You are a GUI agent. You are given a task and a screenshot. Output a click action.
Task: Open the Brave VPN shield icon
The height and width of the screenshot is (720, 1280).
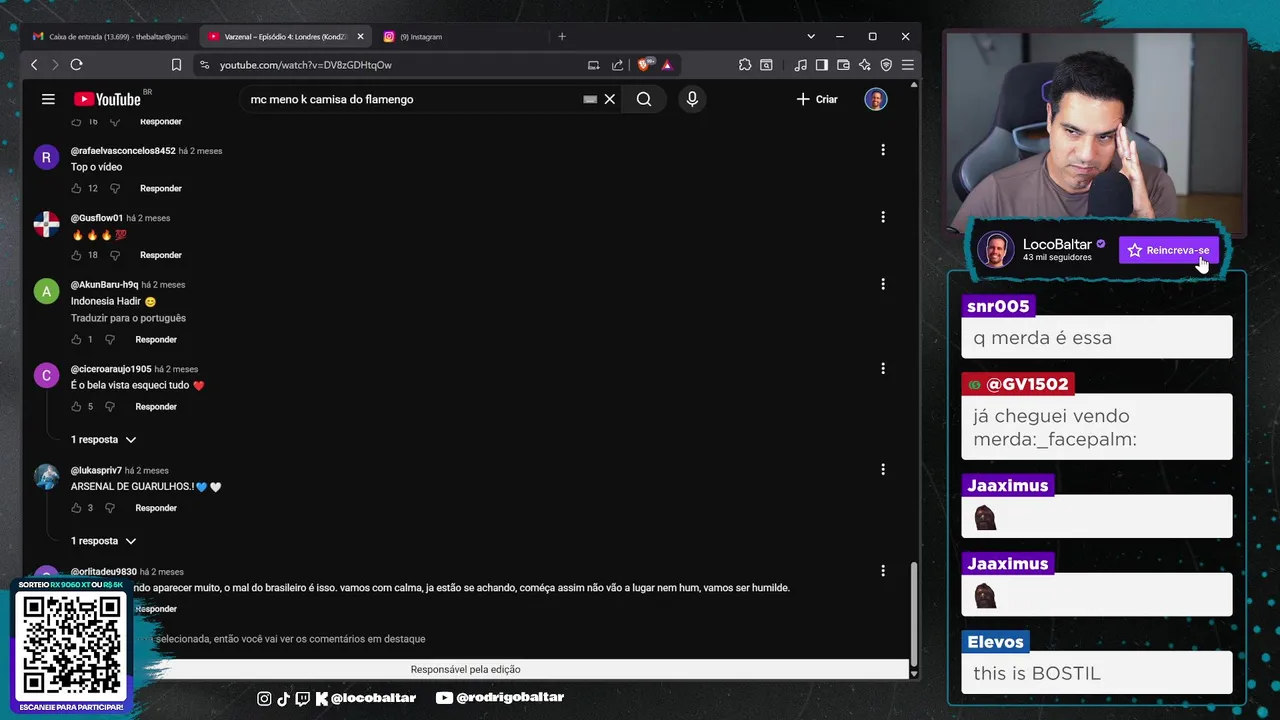click(x=886, y=65)
